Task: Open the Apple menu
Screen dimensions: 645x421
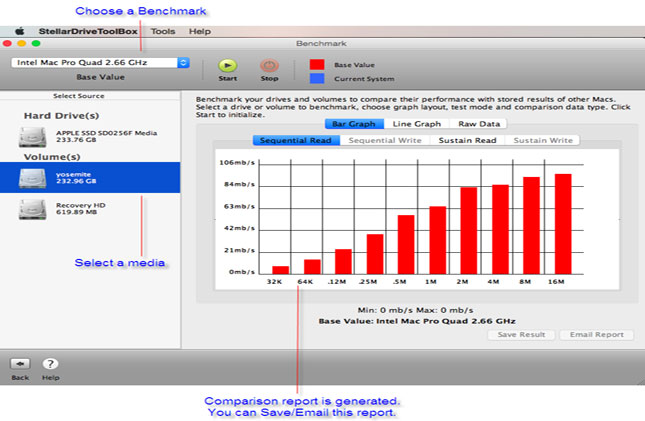Action: coord(19,31)
